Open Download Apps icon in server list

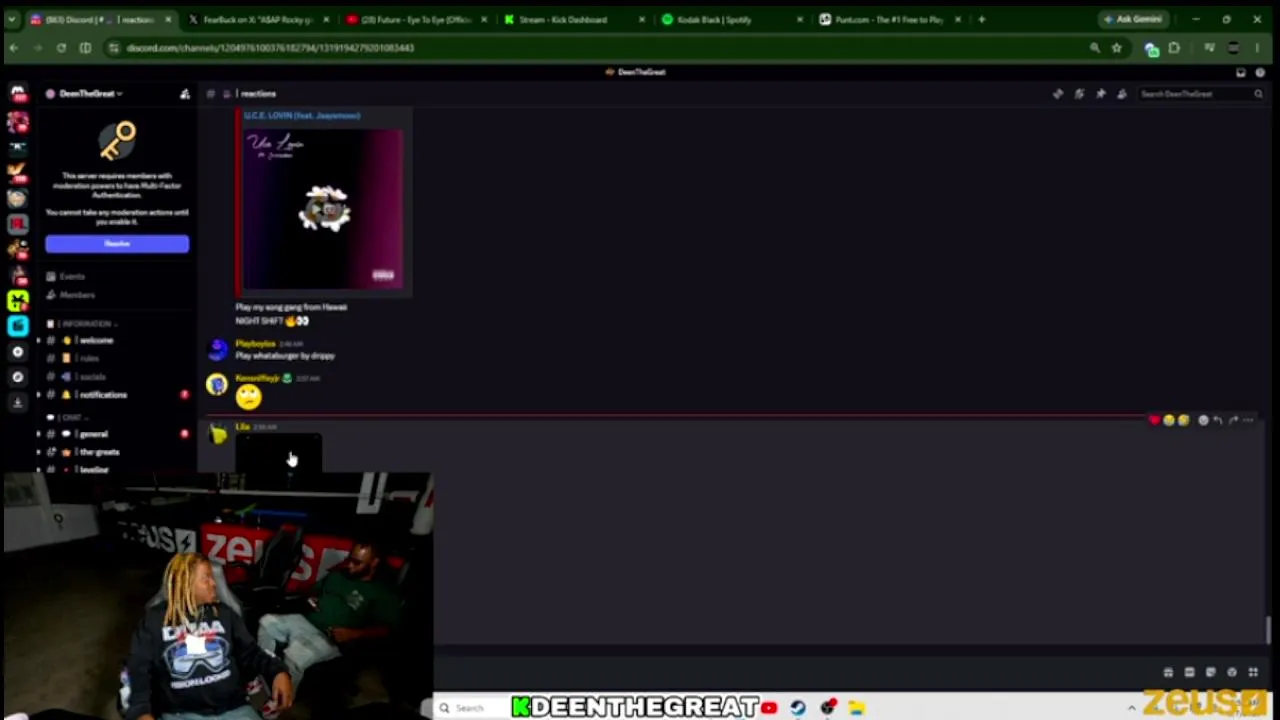[18, 402]
